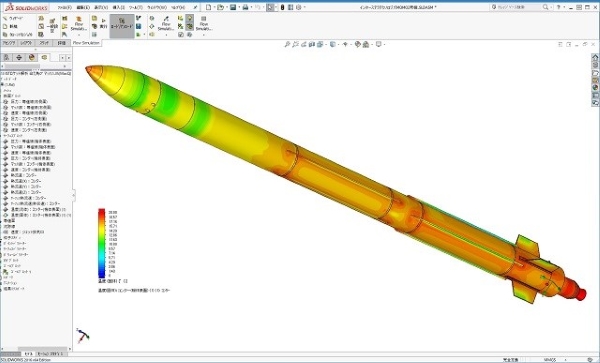Click the New document icon in quick toolbar

pyautogui.click(x=208, y=7)
